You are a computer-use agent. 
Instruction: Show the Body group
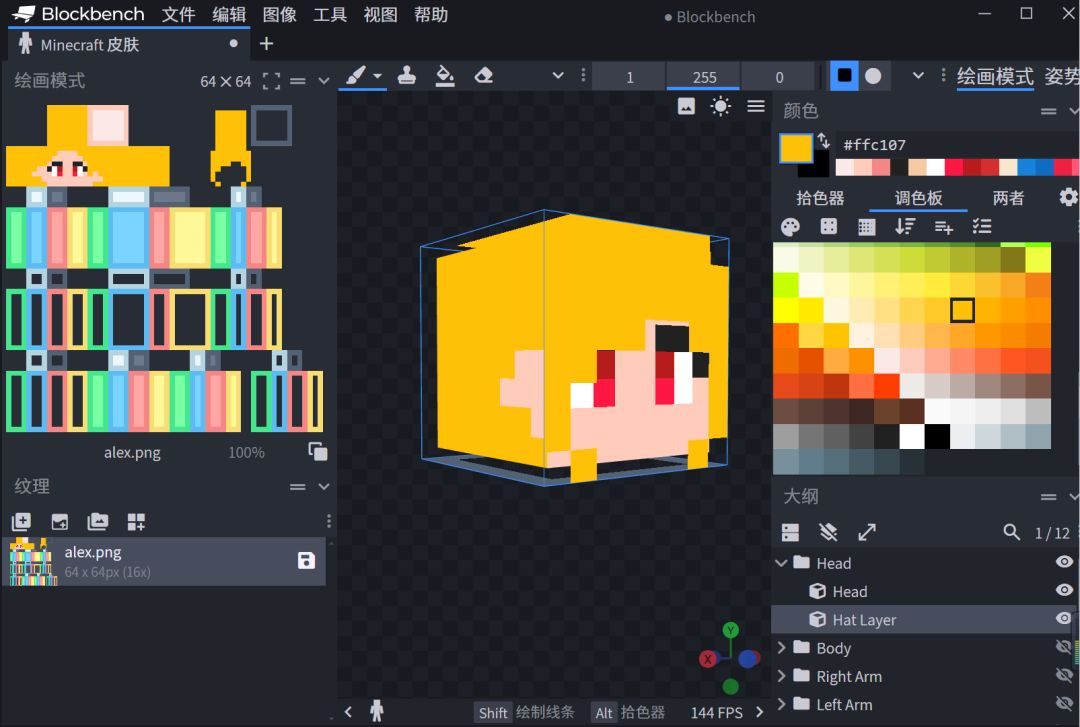coord(1063,647)
